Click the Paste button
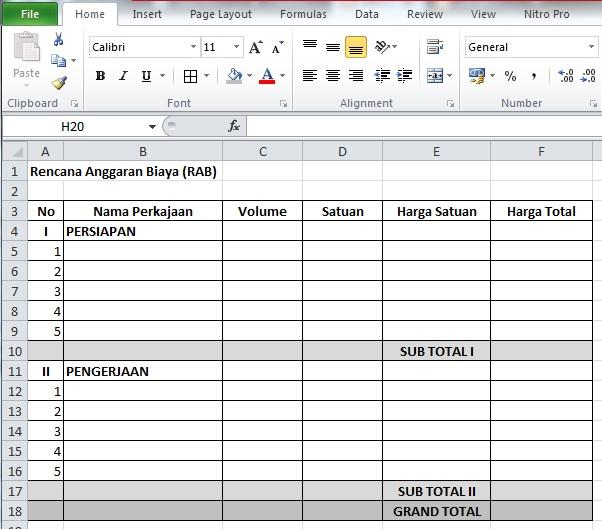 coord(26,57)
